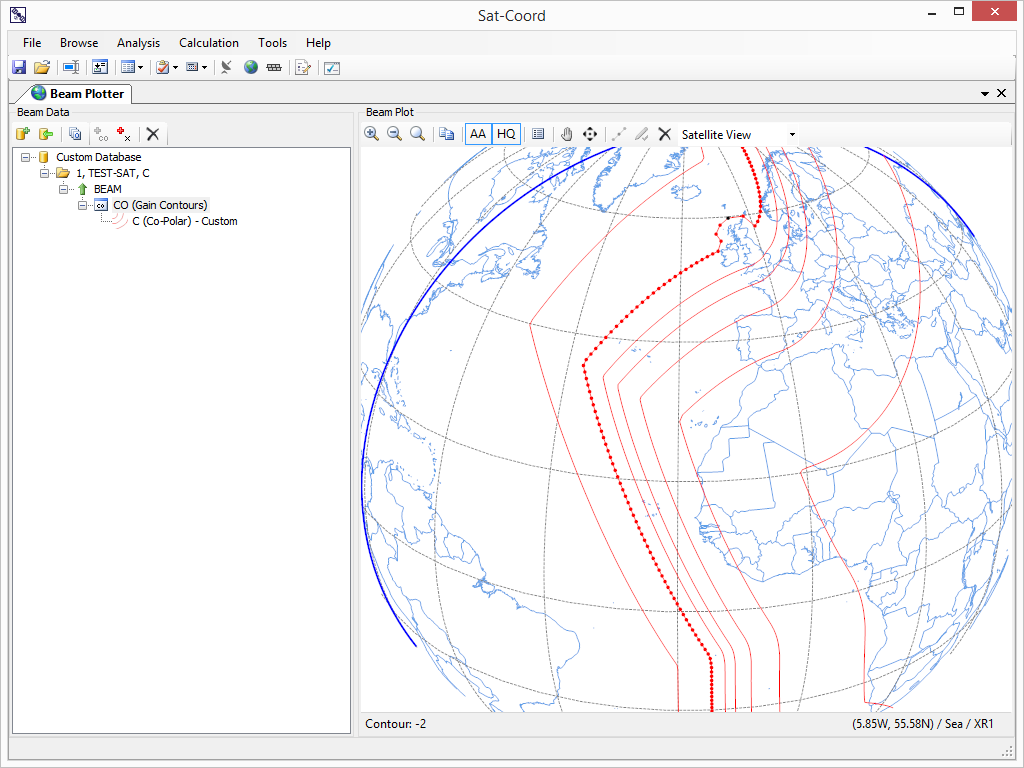Collapse the CO (Gain Contours) node
Image resolution: width=1024 pixels, height=768 pixels.
pyautogui.click(x=83, y=205)
